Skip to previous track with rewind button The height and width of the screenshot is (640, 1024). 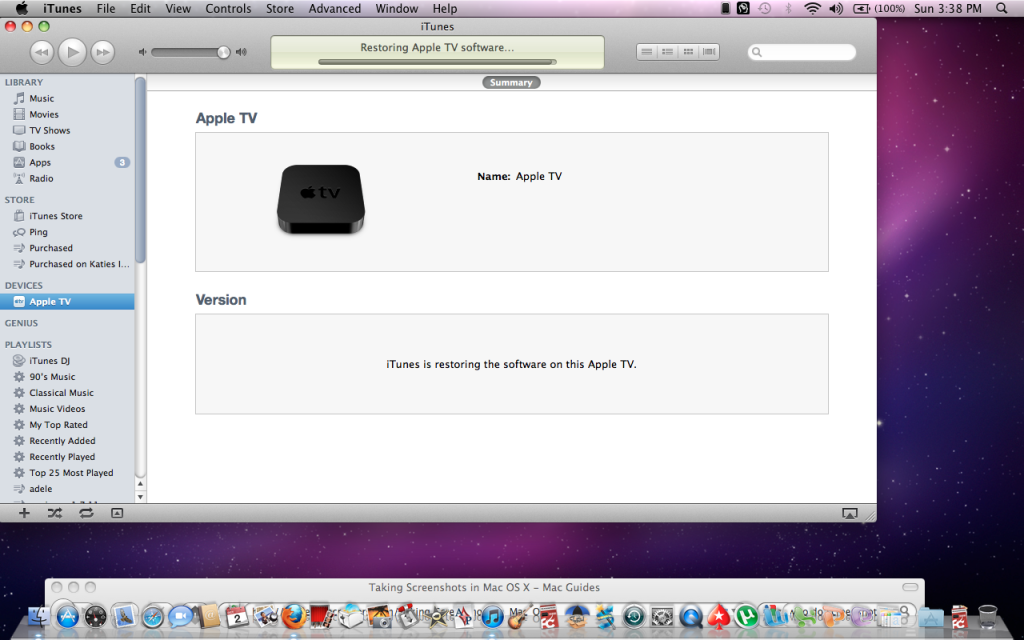[41, 52]
